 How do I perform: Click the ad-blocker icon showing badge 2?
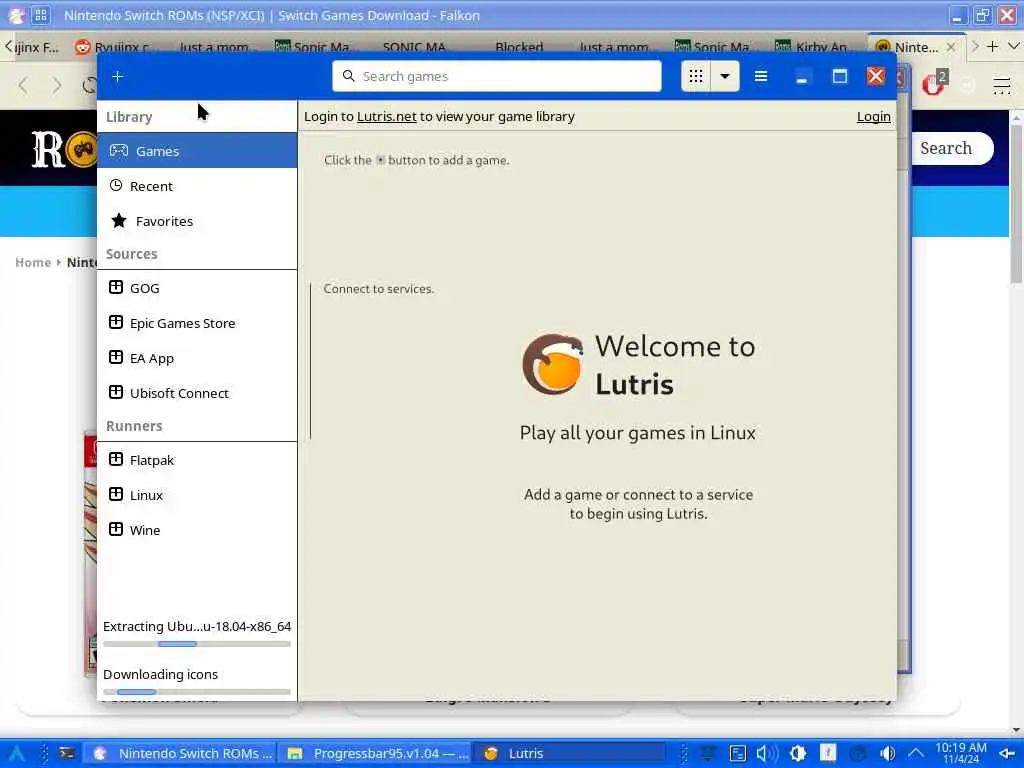click(935, 84)
